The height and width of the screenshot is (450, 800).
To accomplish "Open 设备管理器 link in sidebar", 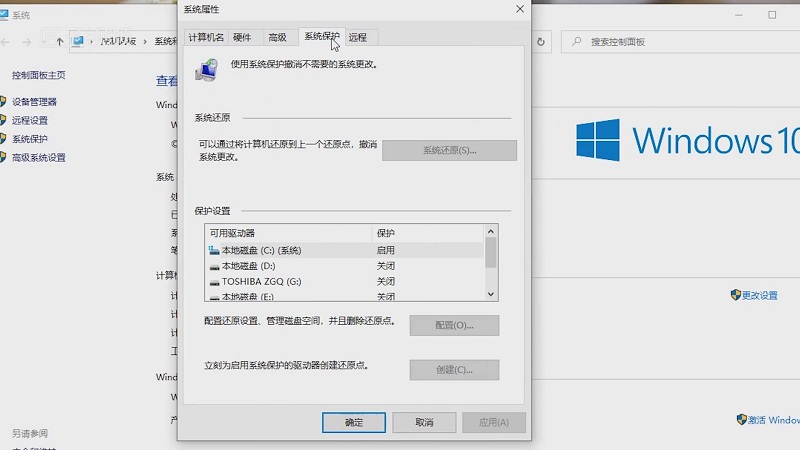I will point(34,102).
